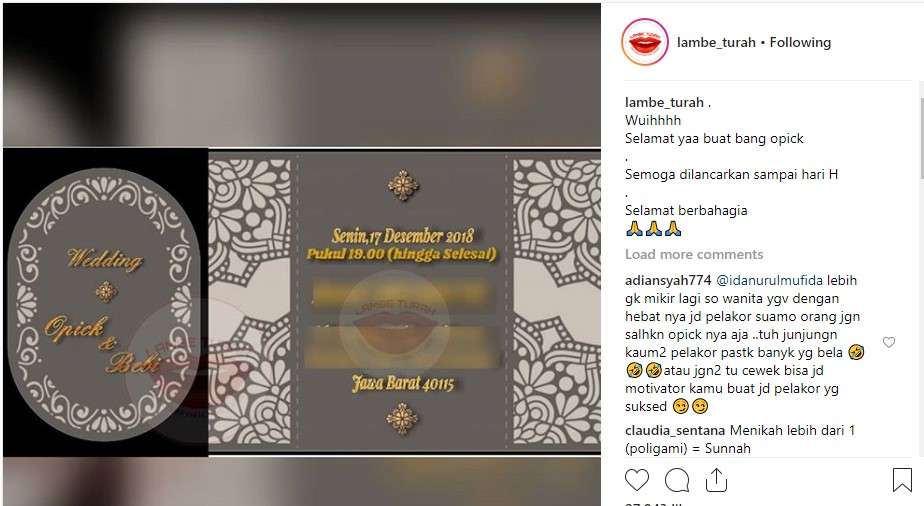Click the Jawa Barat 40115 address text

click(403, 383)
